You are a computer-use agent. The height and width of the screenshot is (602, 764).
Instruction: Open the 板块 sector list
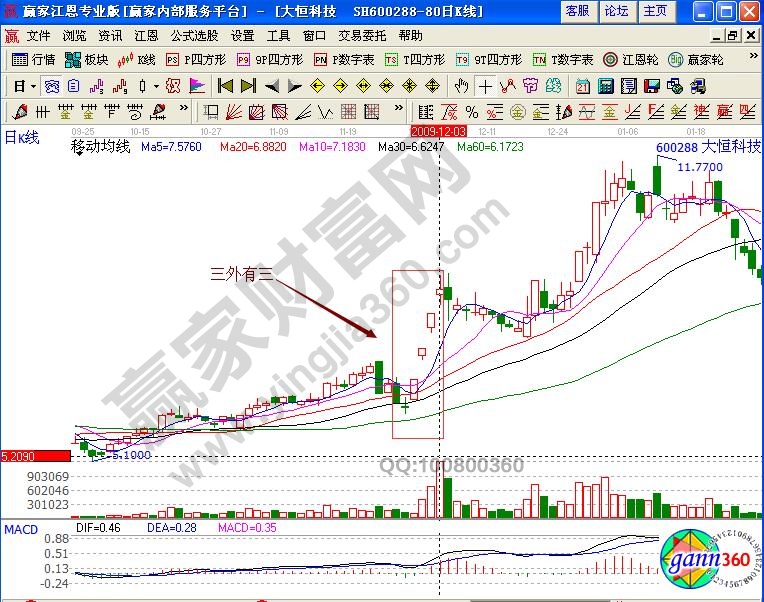point(87,59)
